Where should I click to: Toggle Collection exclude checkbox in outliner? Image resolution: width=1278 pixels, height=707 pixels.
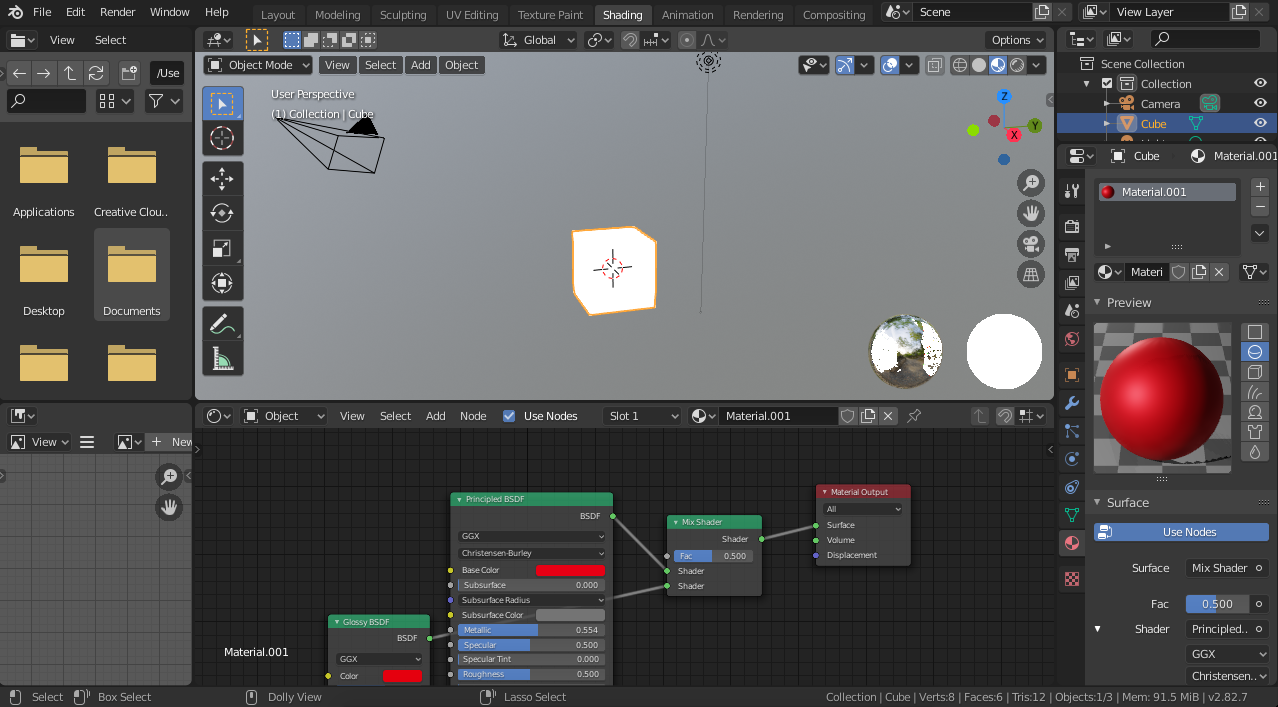coord(1107,84)
